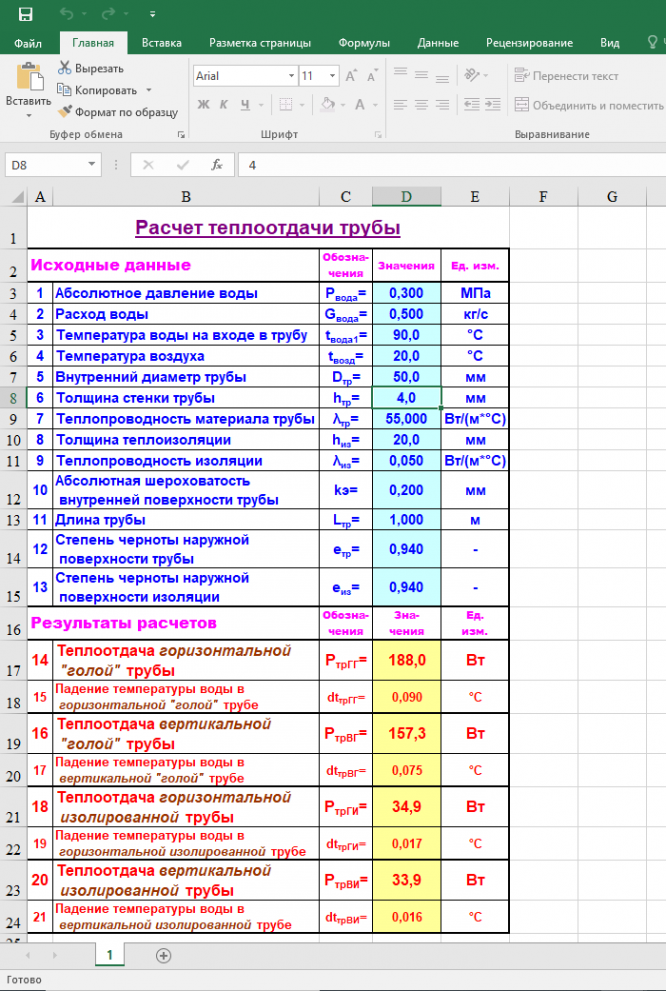Expand the Вставить paste options arrow
666x991 pixels.
[x=29, y=116]
